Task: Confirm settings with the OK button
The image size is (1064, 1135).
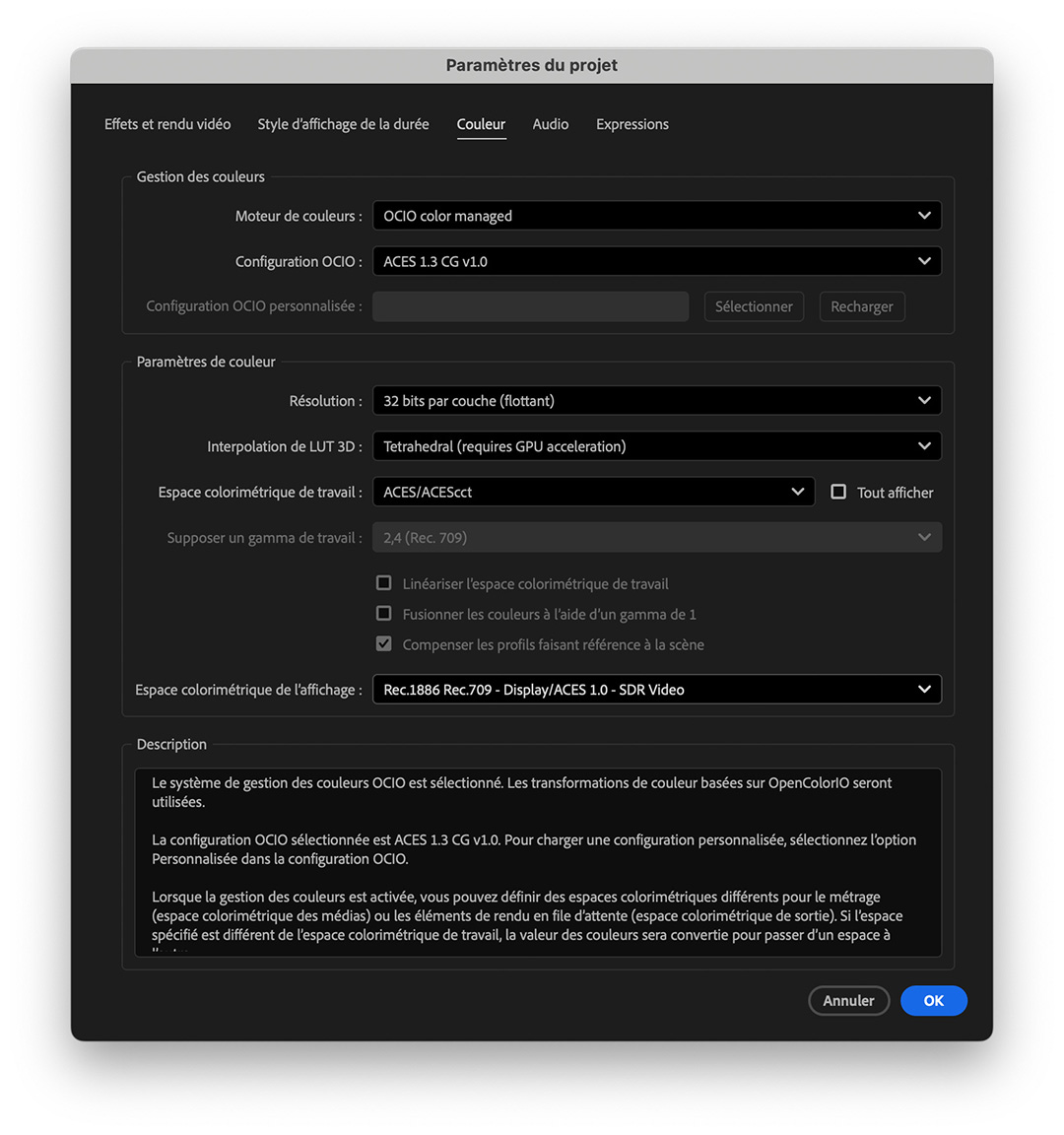Action: [933, 1000]
